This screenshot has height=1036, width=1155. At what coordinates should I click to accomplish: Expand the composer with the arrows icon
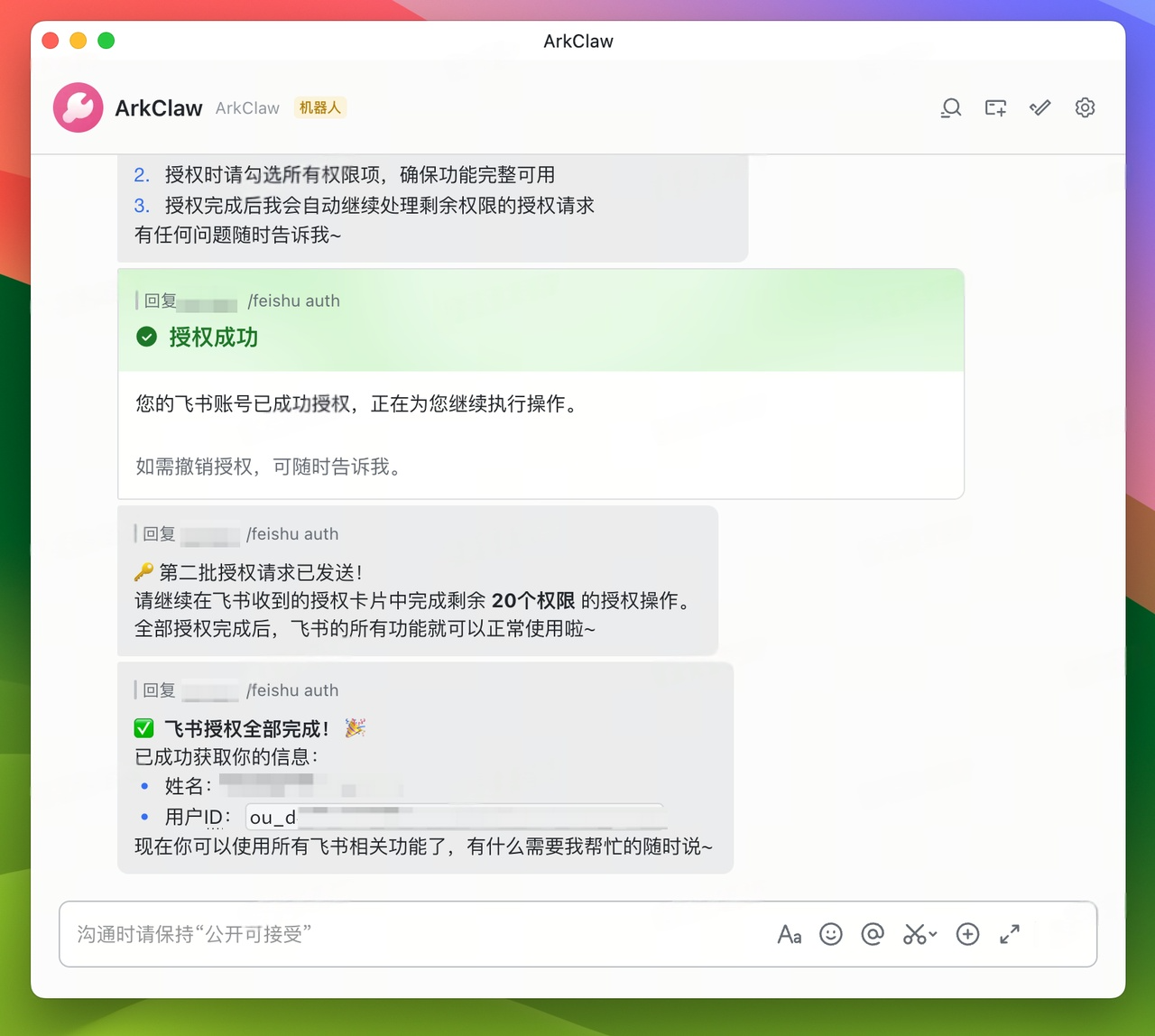(1009, 935)
